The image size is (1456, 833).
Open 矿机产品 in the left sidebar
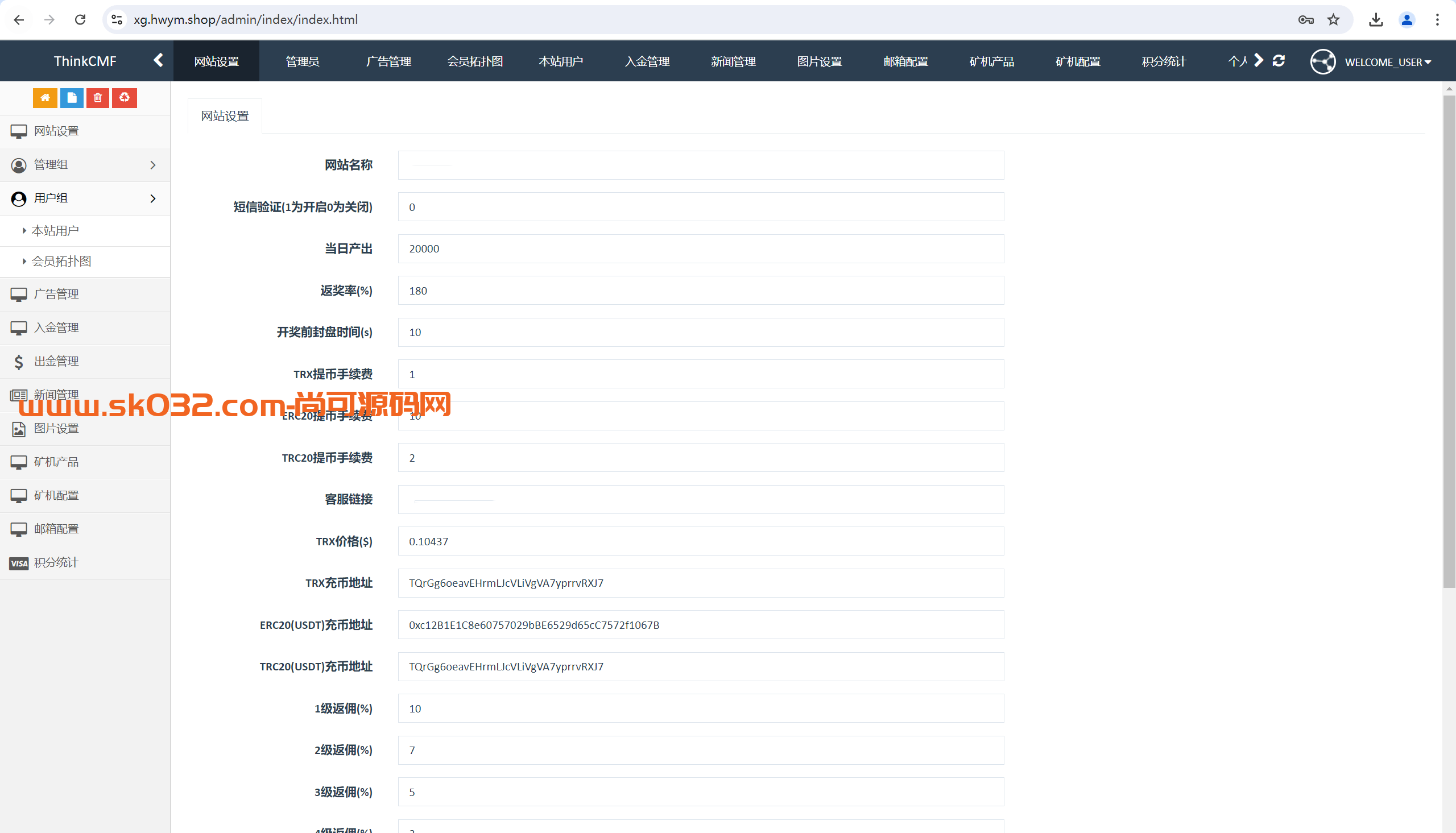[85, 462]
